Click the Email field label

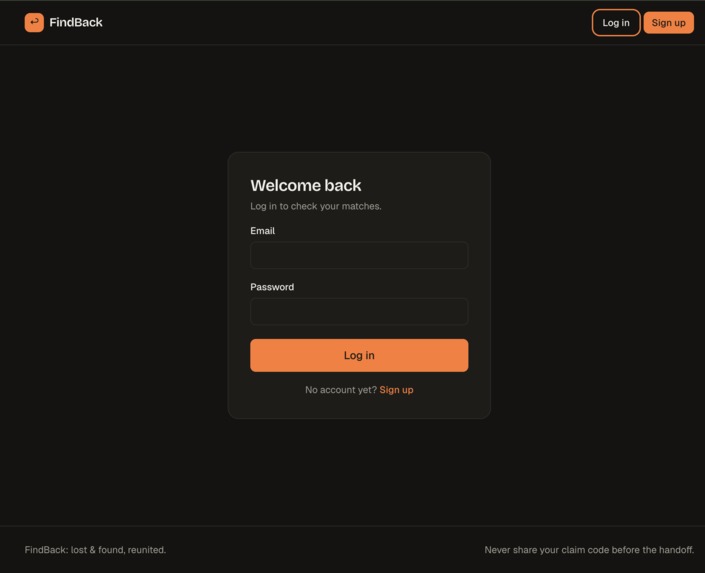(263, 231)
